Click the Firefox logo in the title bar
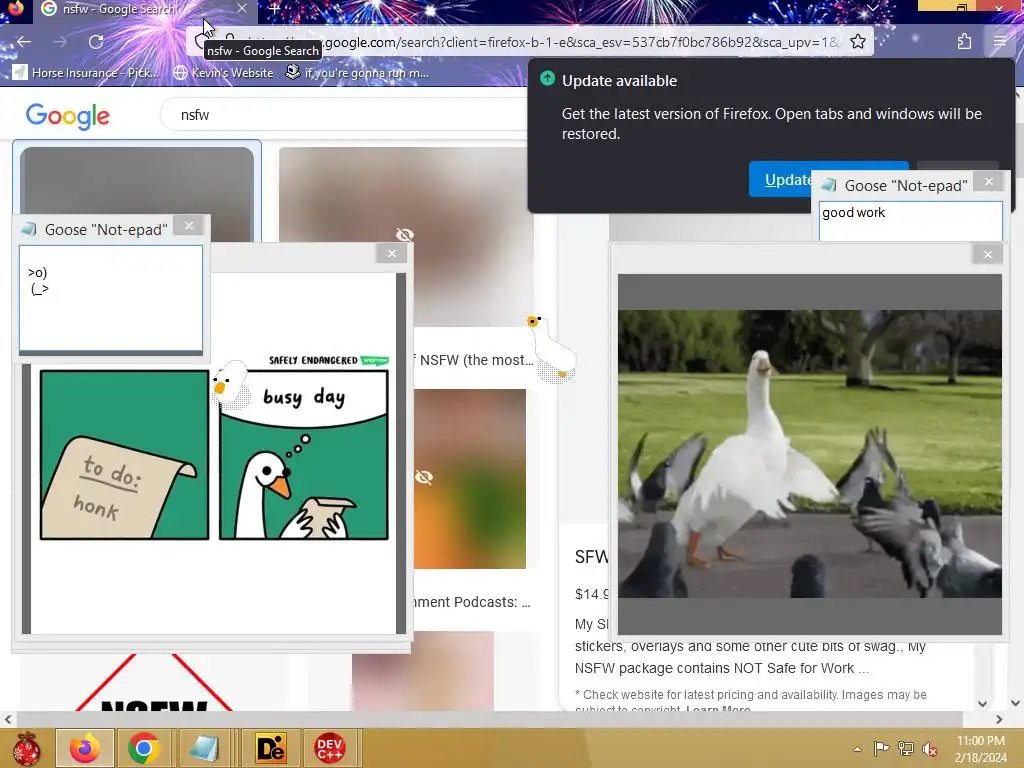 [16, 8]
